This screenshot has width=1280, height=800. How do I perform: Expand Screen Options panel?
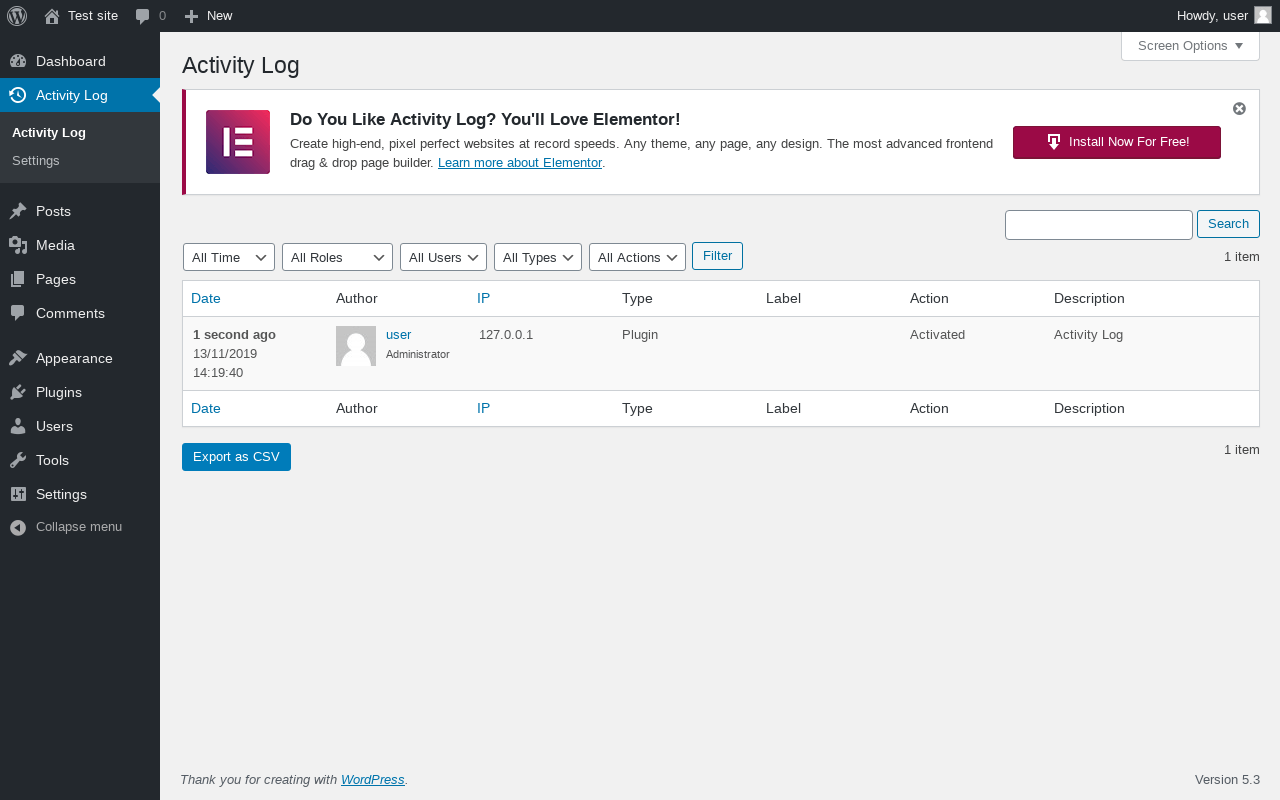coord(1190,46)
